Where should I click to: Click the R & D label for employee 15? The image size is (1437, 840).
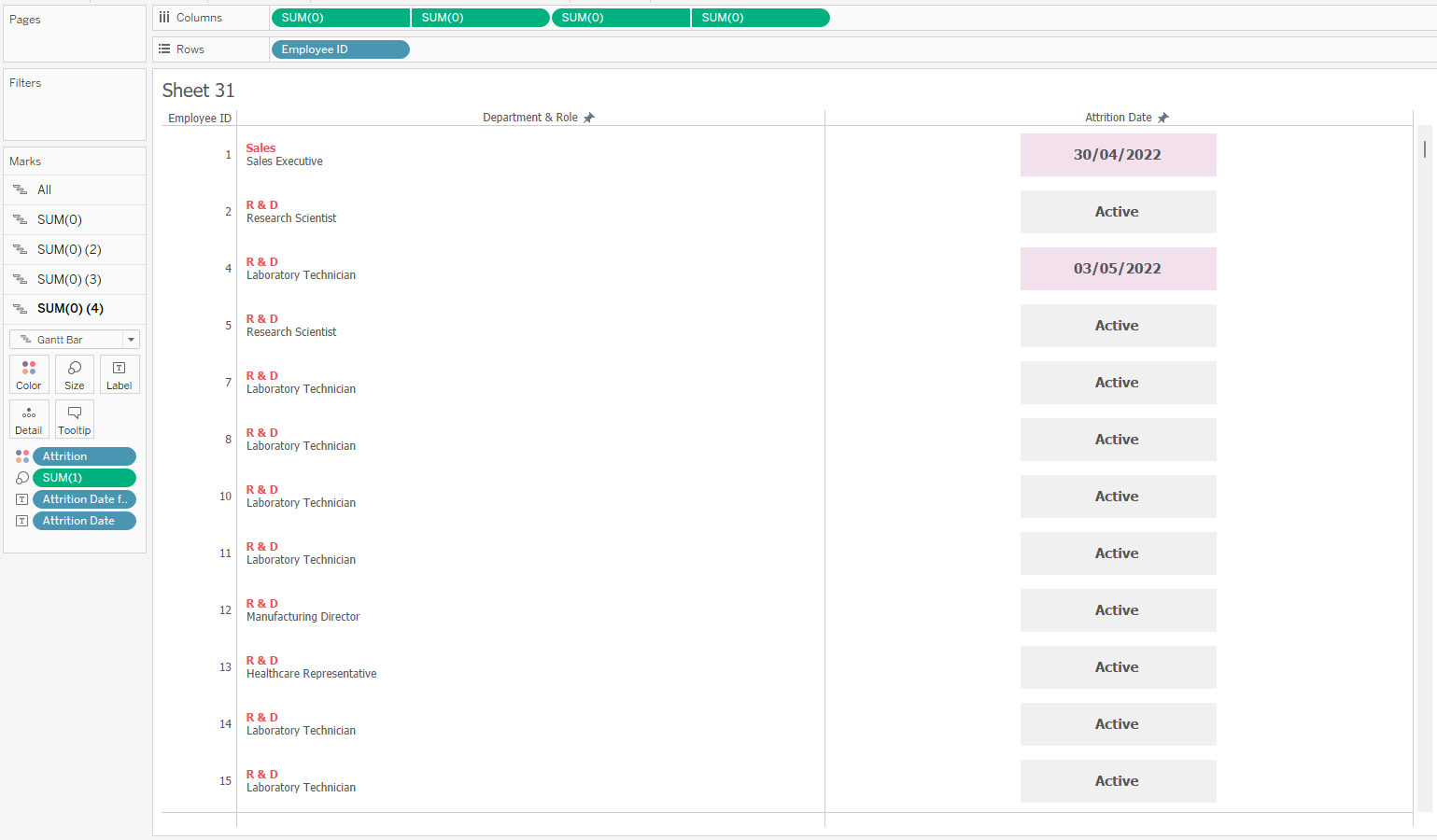click(262, 775)
